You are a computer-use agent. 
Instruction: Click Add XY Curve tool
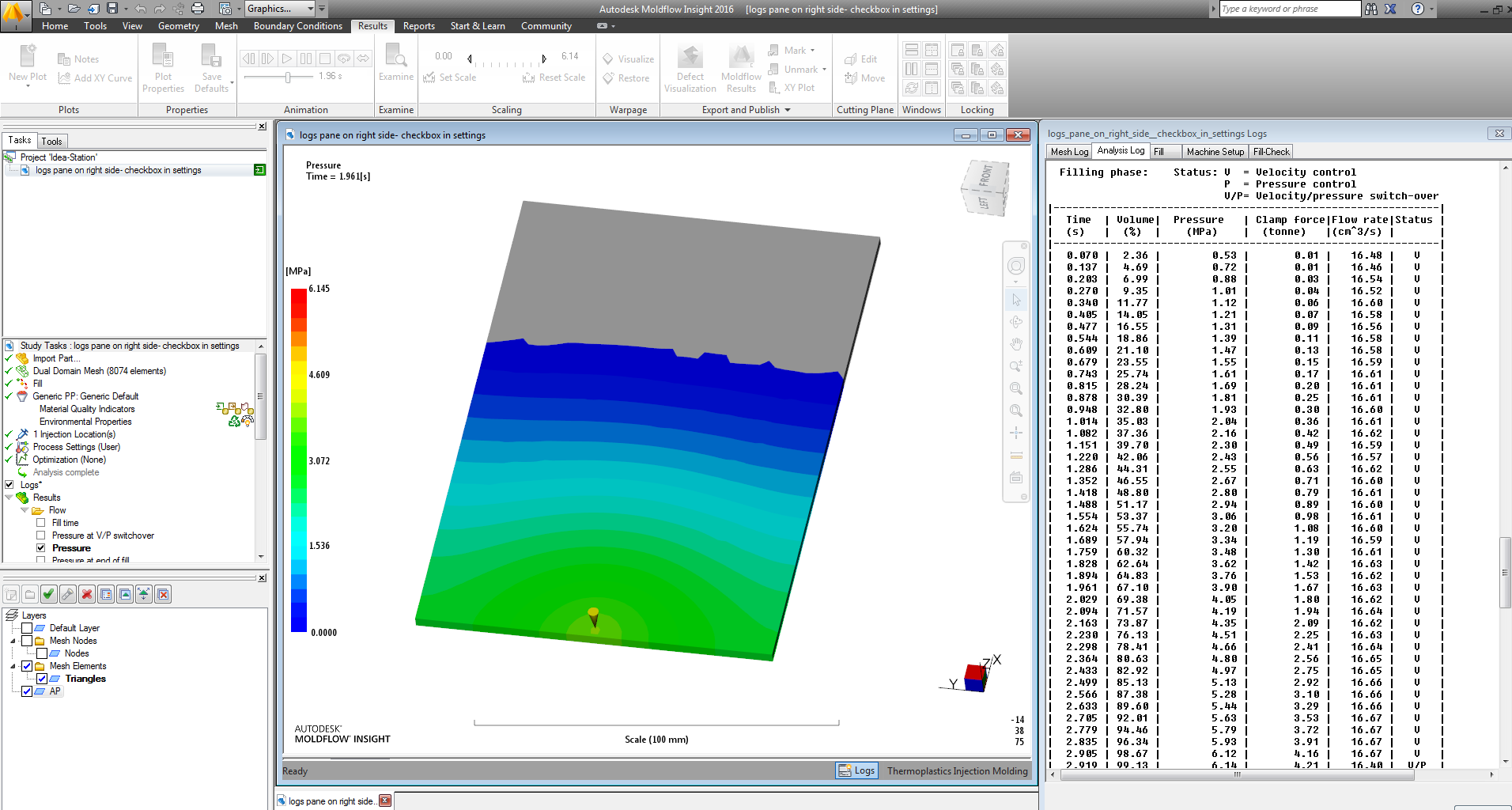(x=95, y=78)
